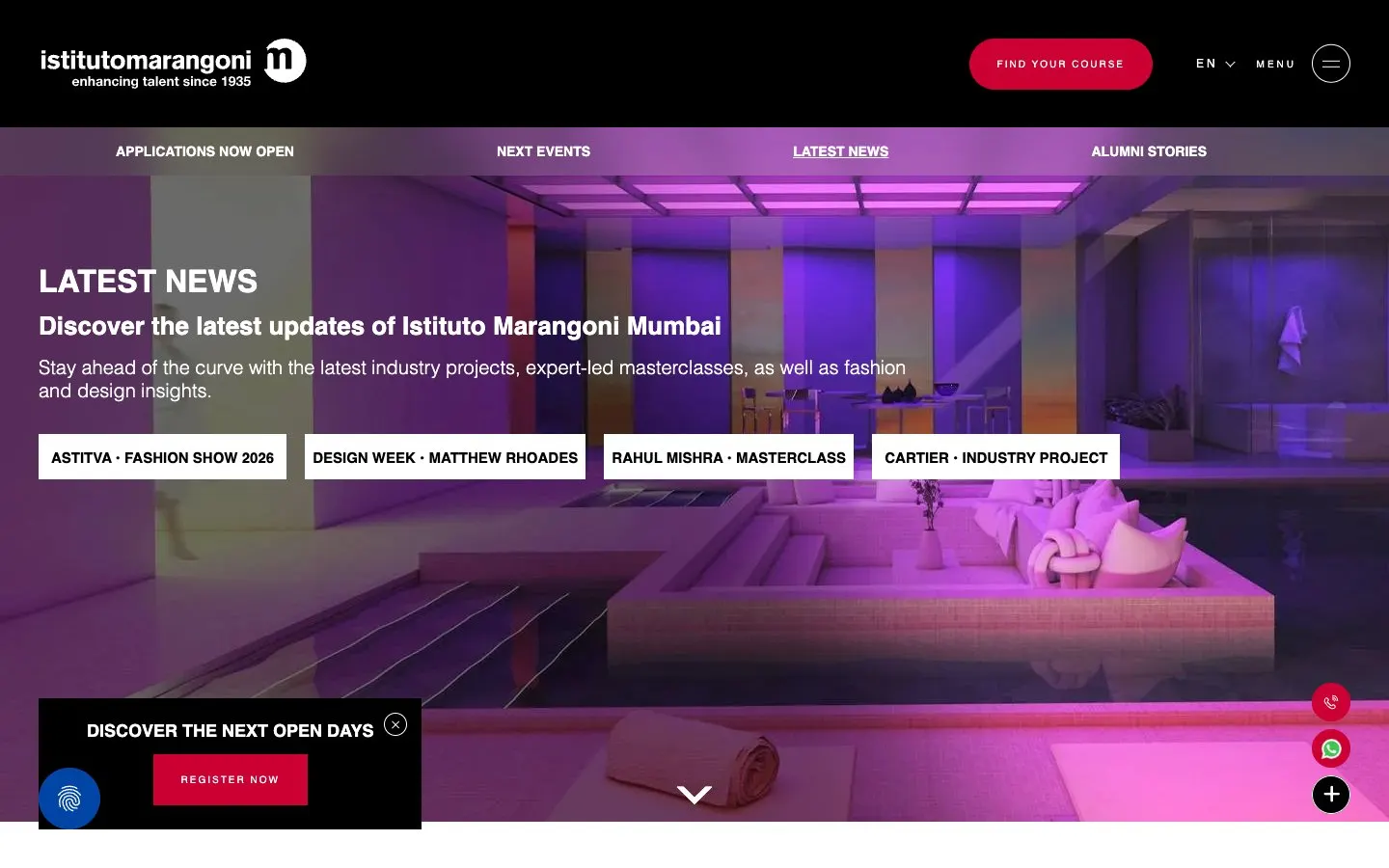
Task: Click the 'LATEST NEWS' hero heading
Action: coord(148,282)
